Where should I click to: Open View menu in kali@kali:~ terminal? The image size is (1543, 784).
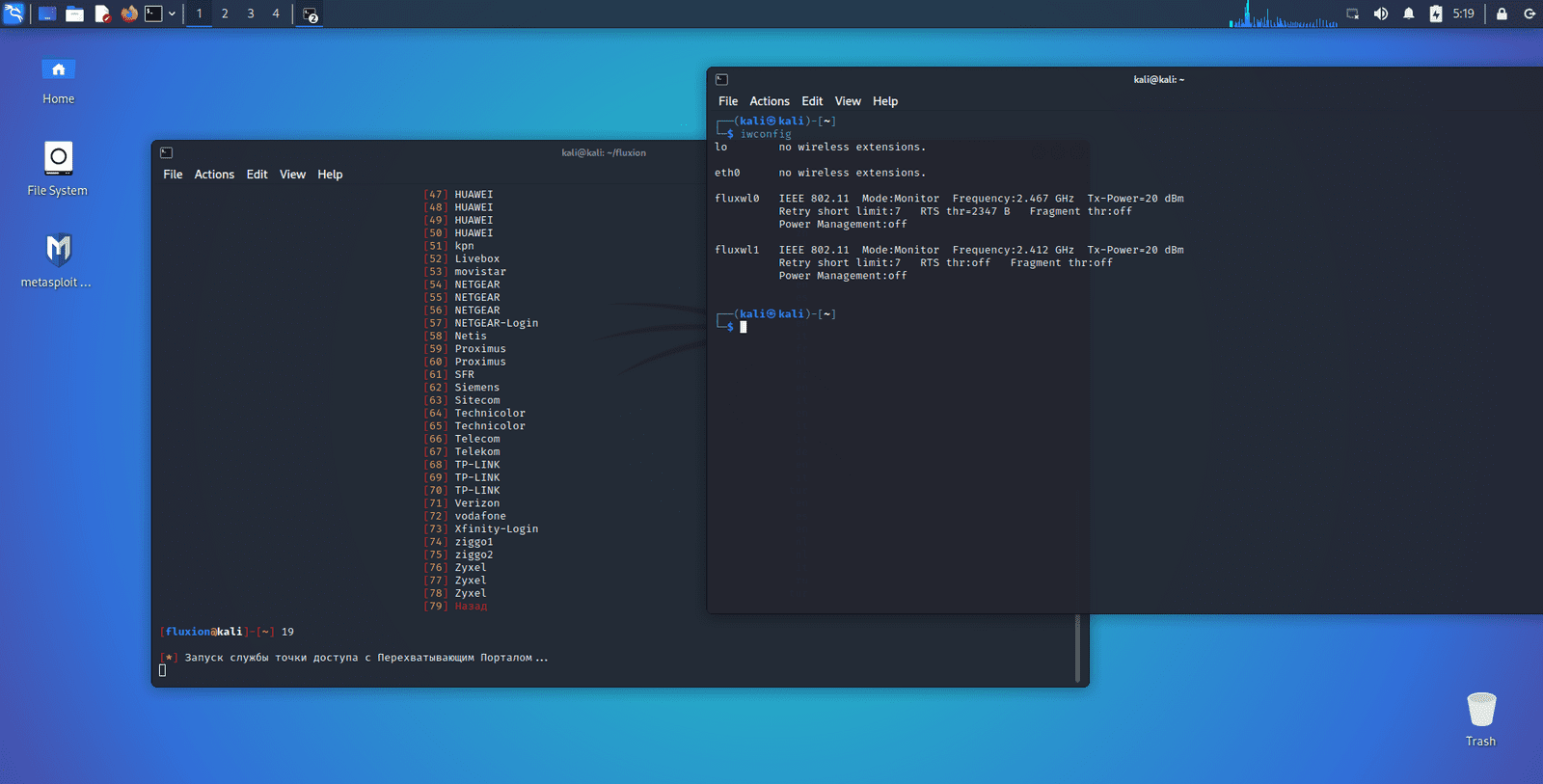point(848,101)
